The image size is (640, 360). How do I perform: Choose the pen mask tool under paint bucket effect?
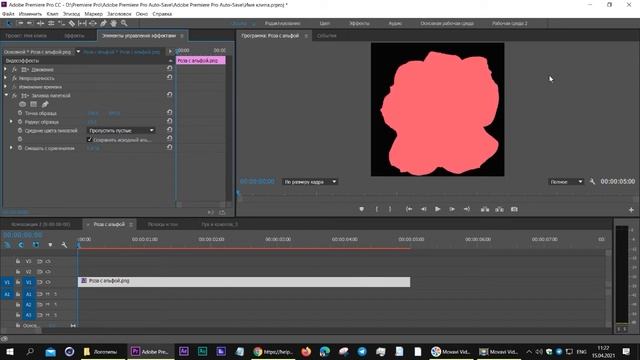45,104
